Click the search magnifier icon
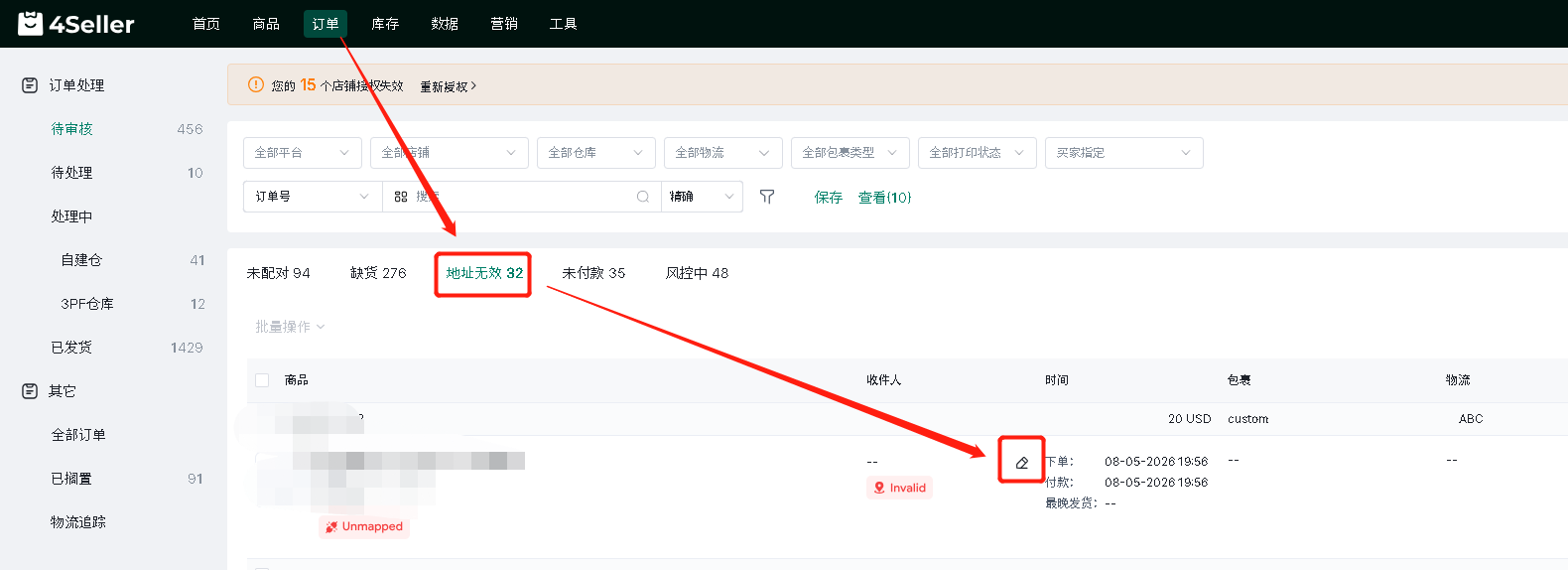The height and width of the screenshot is (570, 1568). pos(643,197)
